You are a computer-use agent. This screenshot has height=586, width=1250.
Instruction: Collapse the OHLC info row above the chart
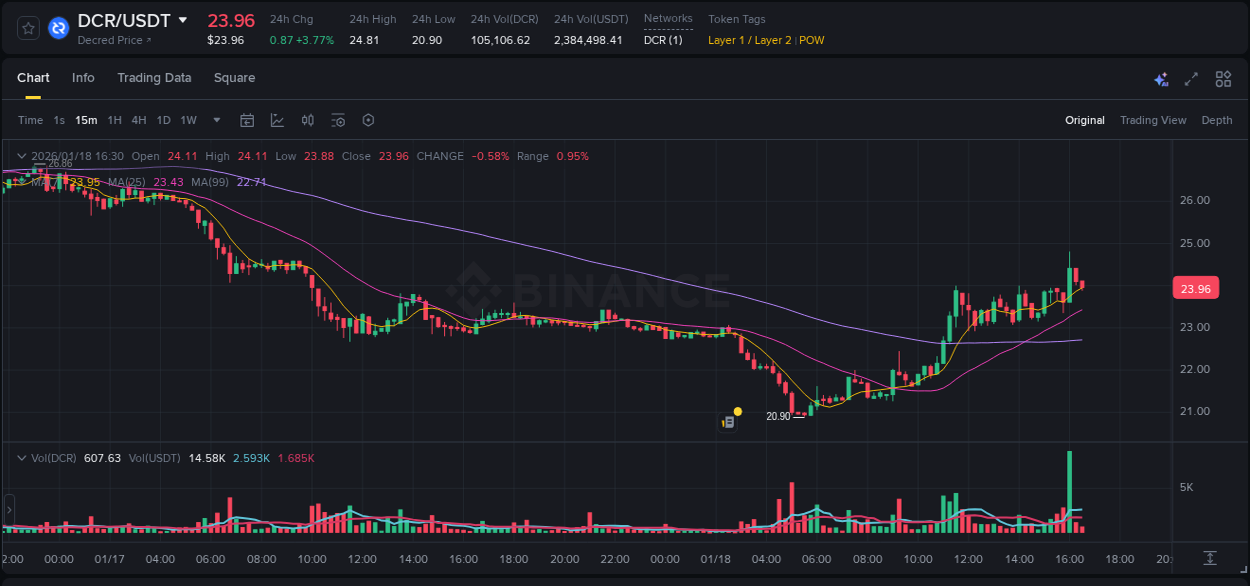click(22, 156)
